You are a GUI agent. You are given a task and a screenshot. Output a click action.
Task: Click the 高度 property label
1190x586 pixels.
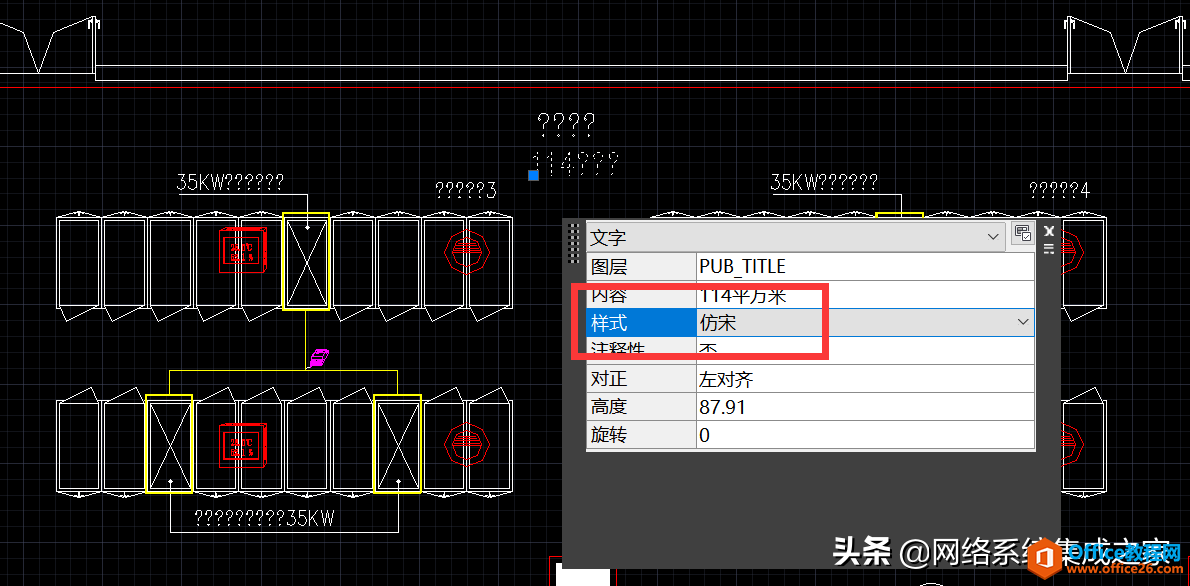(641, 407)
